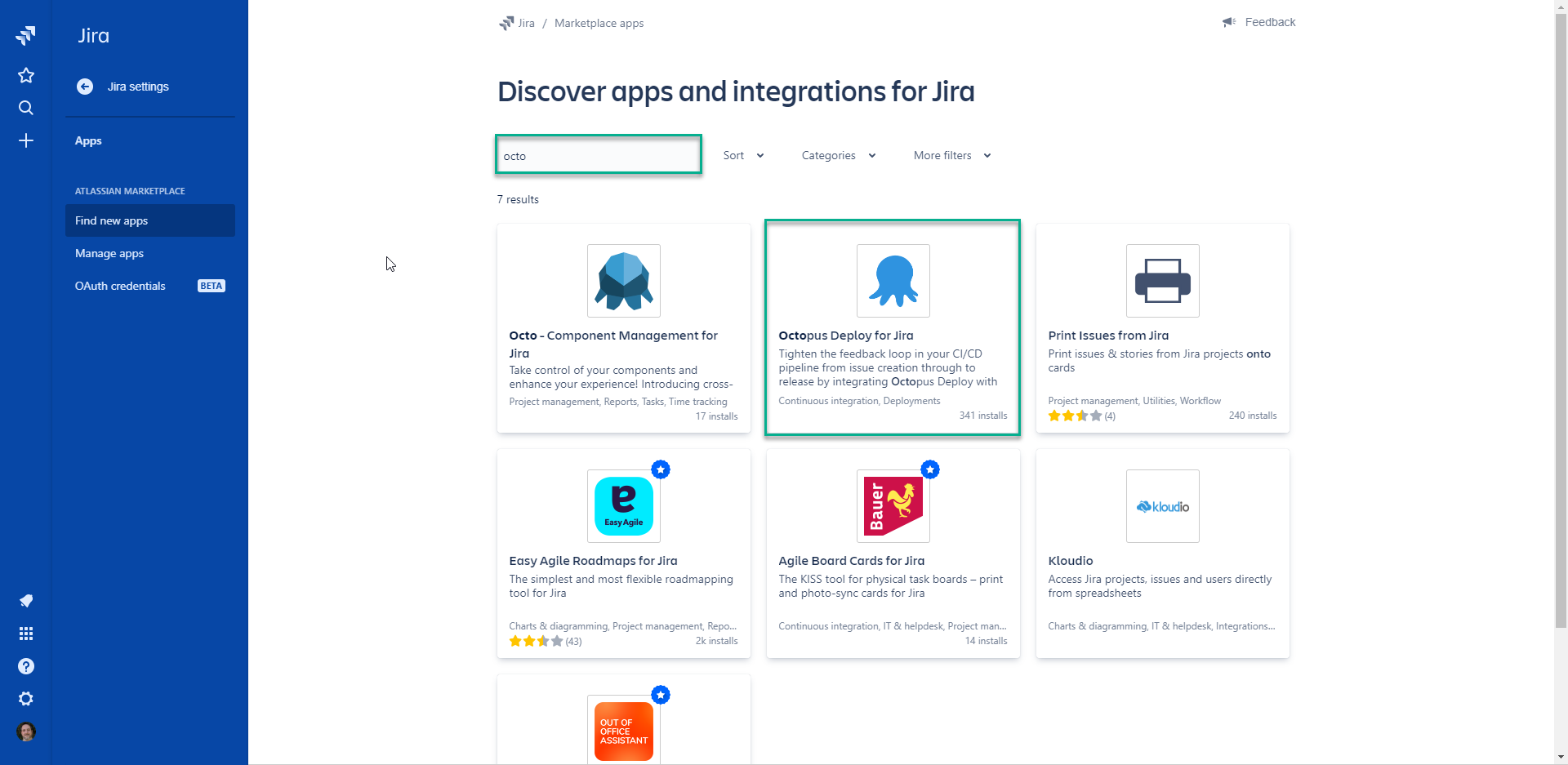Click the Jira logo at the top
This screenshot has width=1568, height=765.
tap(25, 35)
